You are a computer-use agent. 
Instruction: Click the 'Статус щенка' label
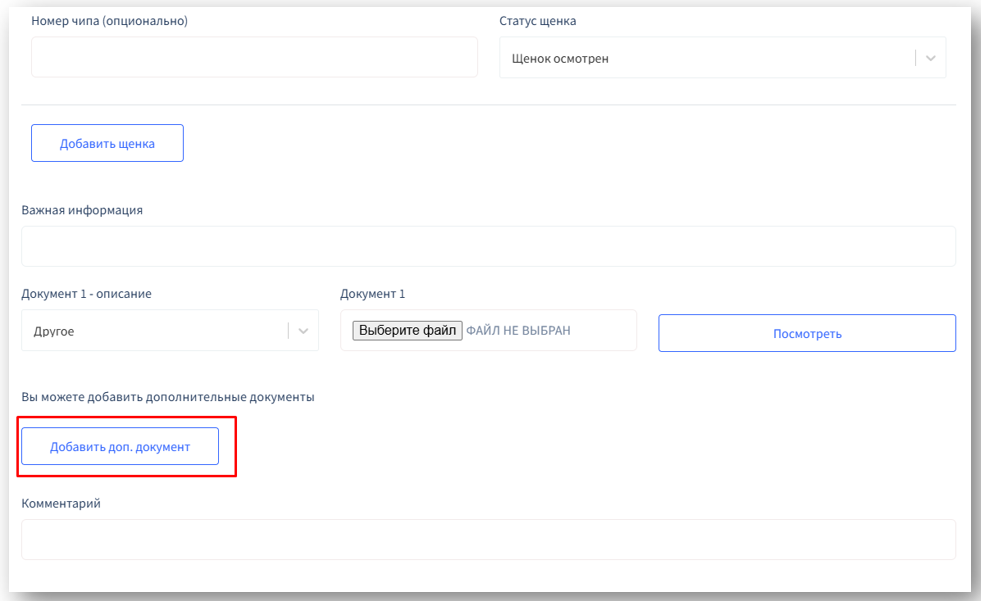point(537,21)
